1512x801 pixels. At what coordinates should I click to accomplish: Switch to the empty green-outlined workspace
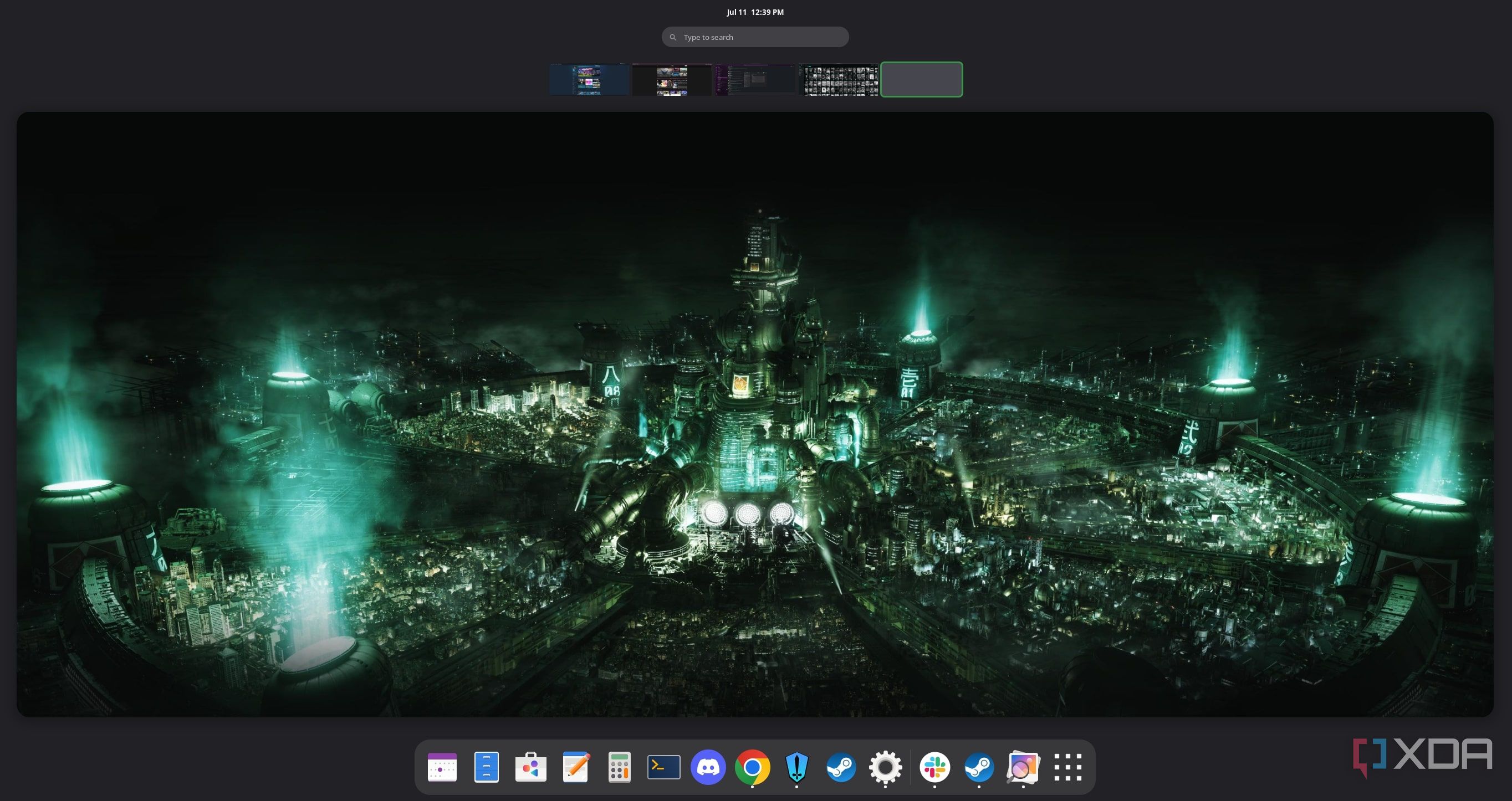coord(922,79)
